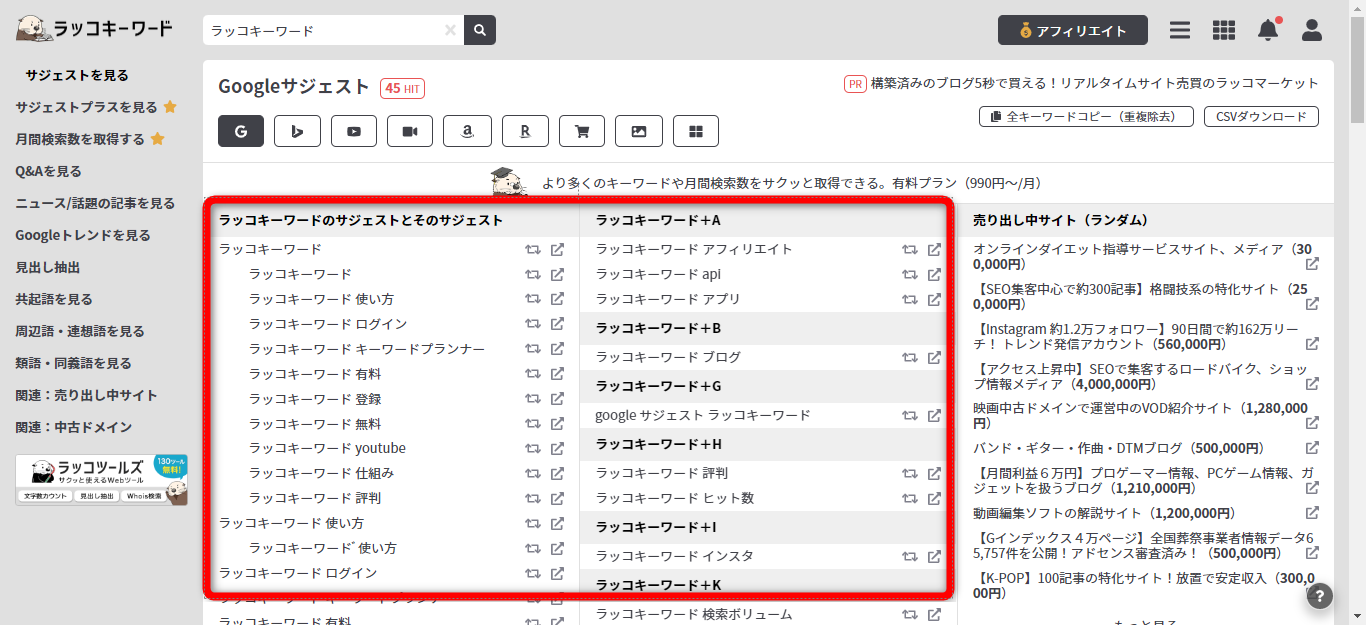Open the 格闘技系の特化サイト listing
1366x625 pixels.
[1140, 296]
